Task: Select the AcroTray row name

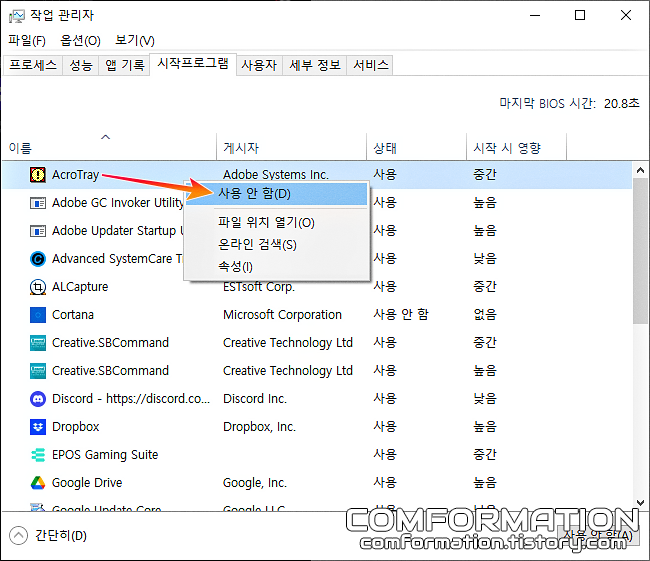Action: (x=75, y=175)
